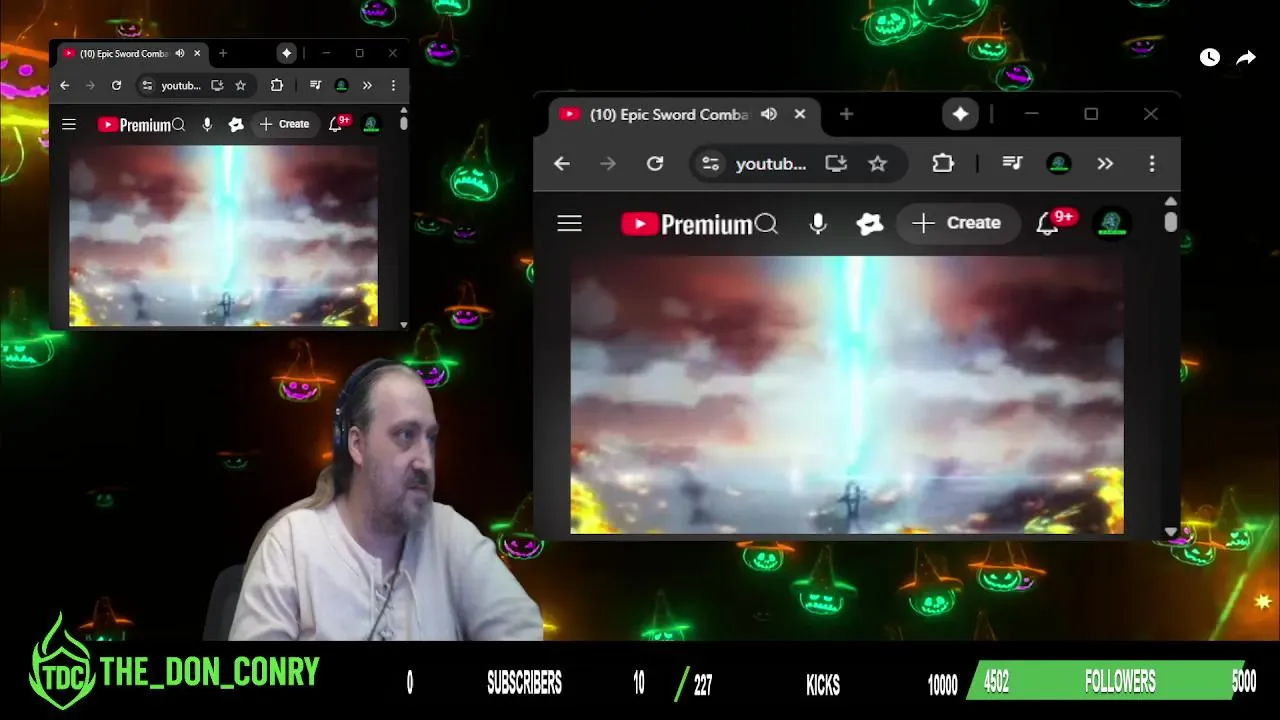Mute the Epic Sword Combat tab in large window
Image resolution: width=1280 pixels, height=720 pixels.
[x=769, y=114]
